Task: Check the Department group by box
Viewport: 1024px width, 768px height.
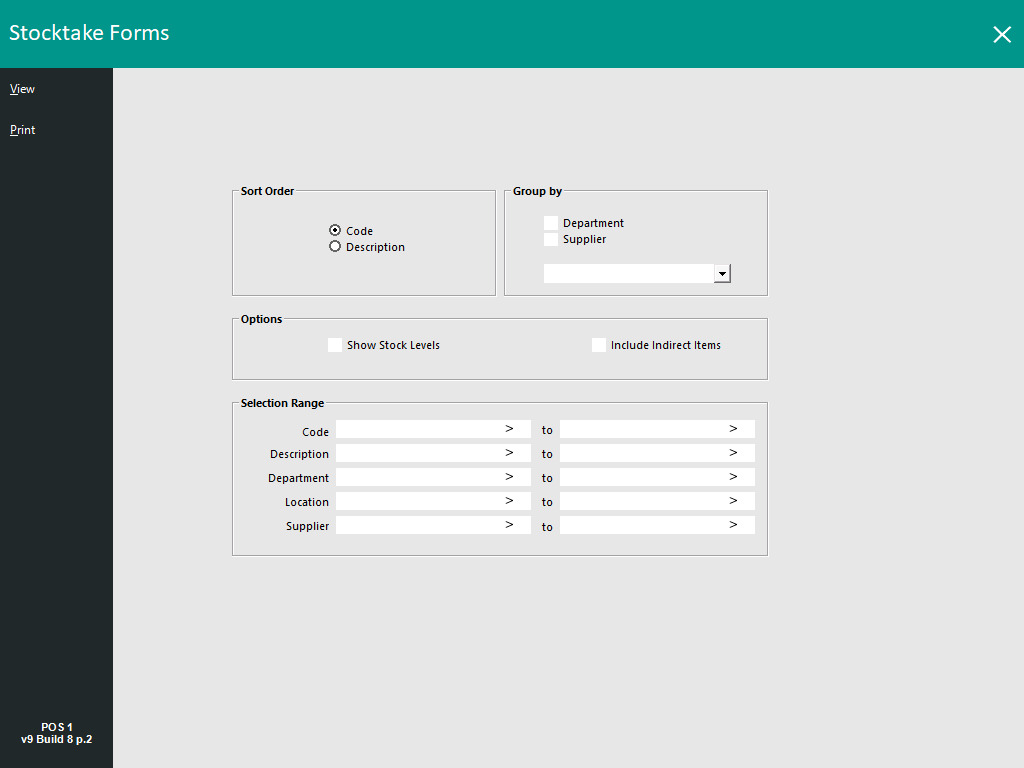Action: 550,222
